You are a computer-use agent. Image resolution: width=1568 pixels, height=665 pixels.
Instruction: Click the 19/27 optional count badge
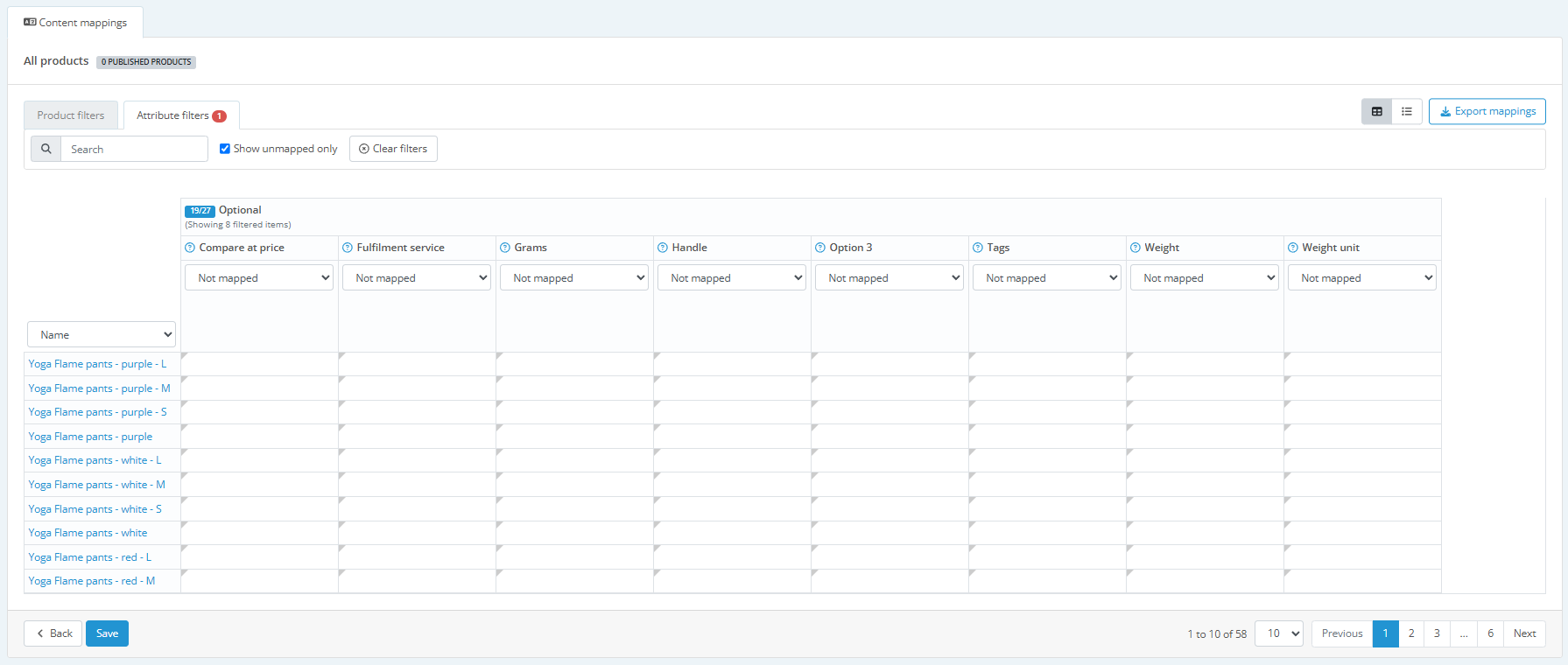click(x=200, y=211)
